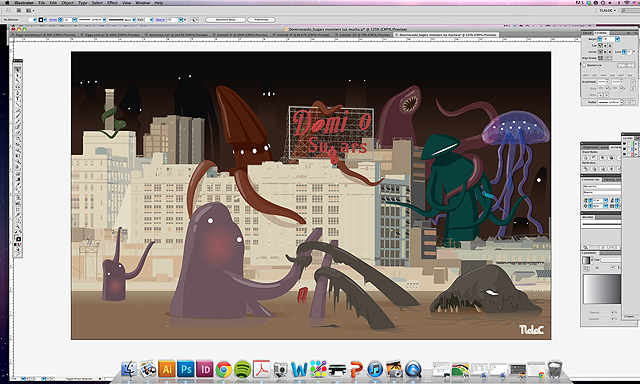Viewport: 640px width, 384px height.
Task: Open the stroke color swatch in control bar
Action: 41,20
